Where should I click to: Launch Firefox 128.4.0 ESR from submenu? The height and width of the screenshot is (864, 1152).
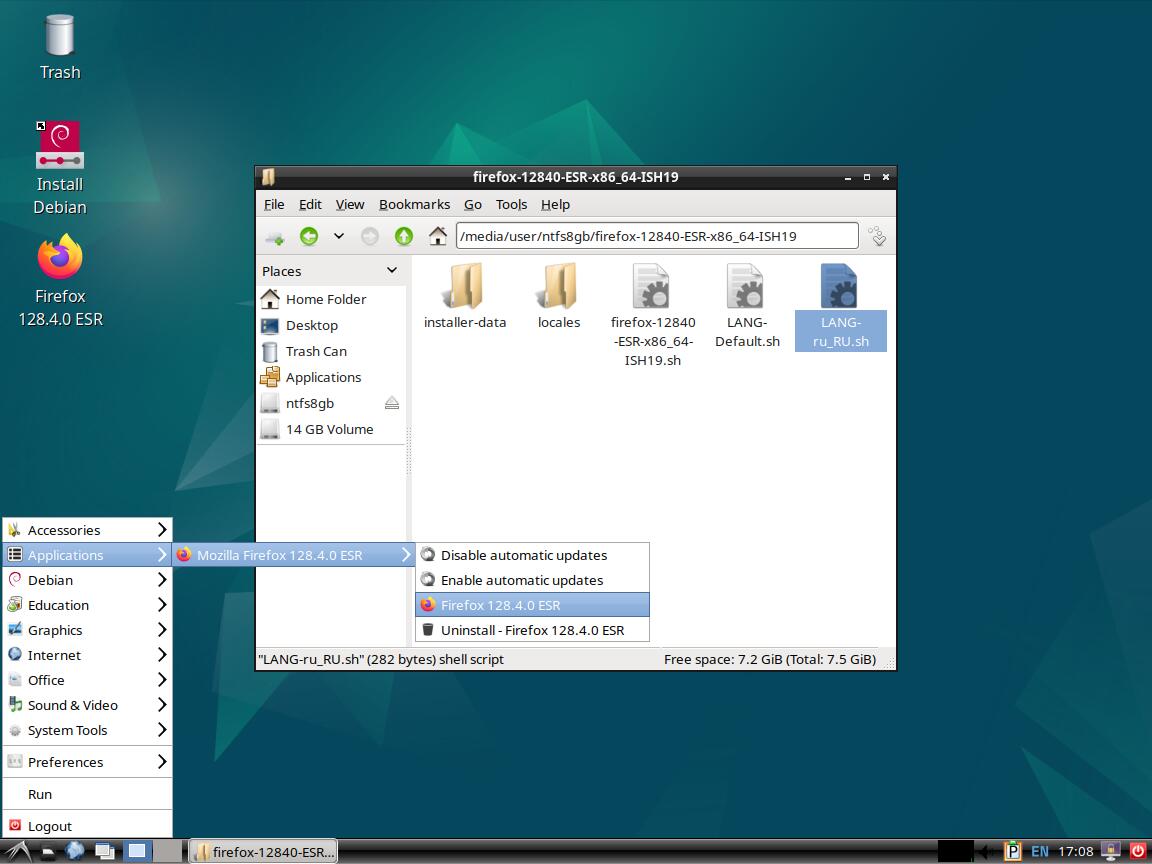point(533,605)
